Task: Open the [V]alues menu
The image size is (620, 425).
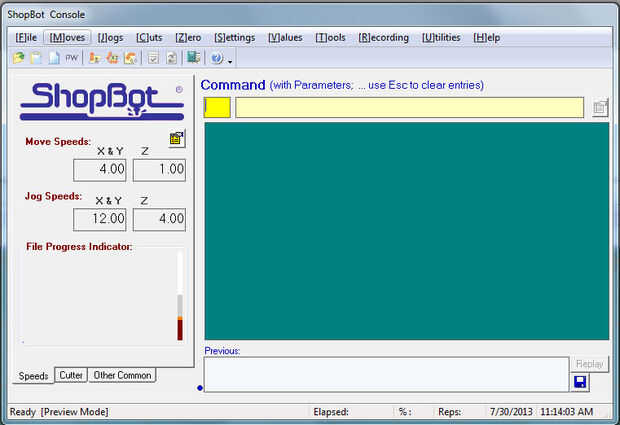Action: point(285,38)
